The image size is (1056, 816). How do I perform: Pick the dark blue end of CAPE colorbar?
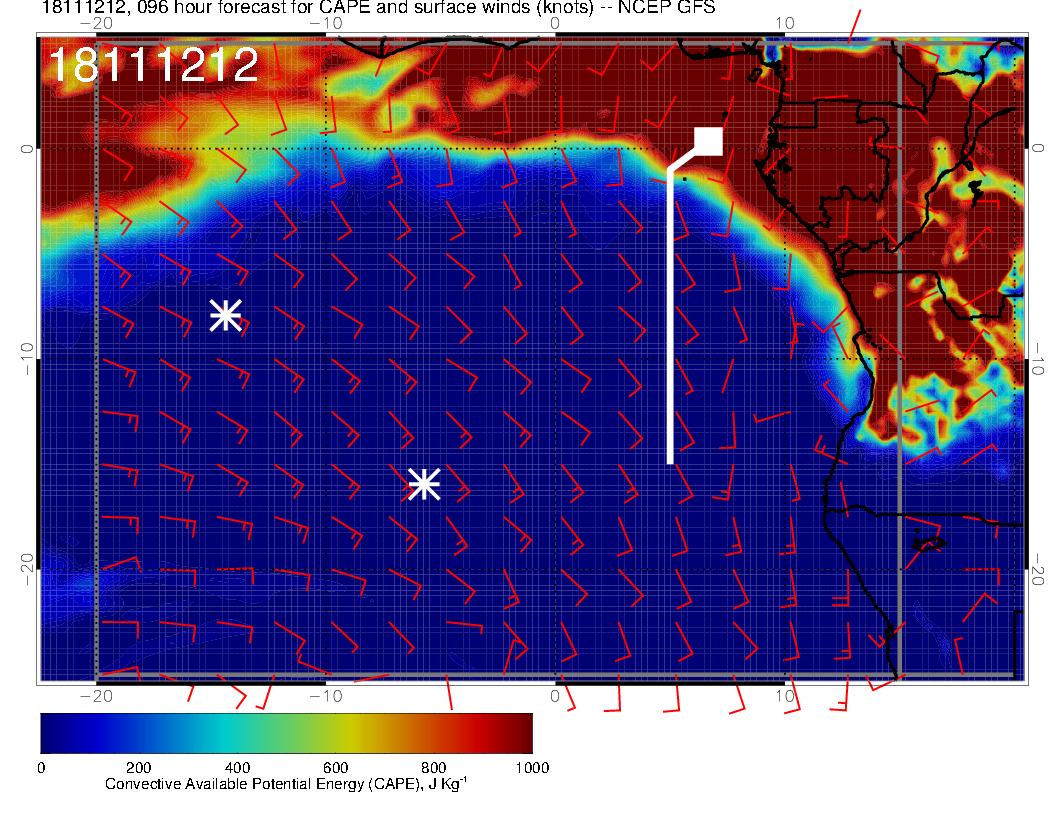52,733
